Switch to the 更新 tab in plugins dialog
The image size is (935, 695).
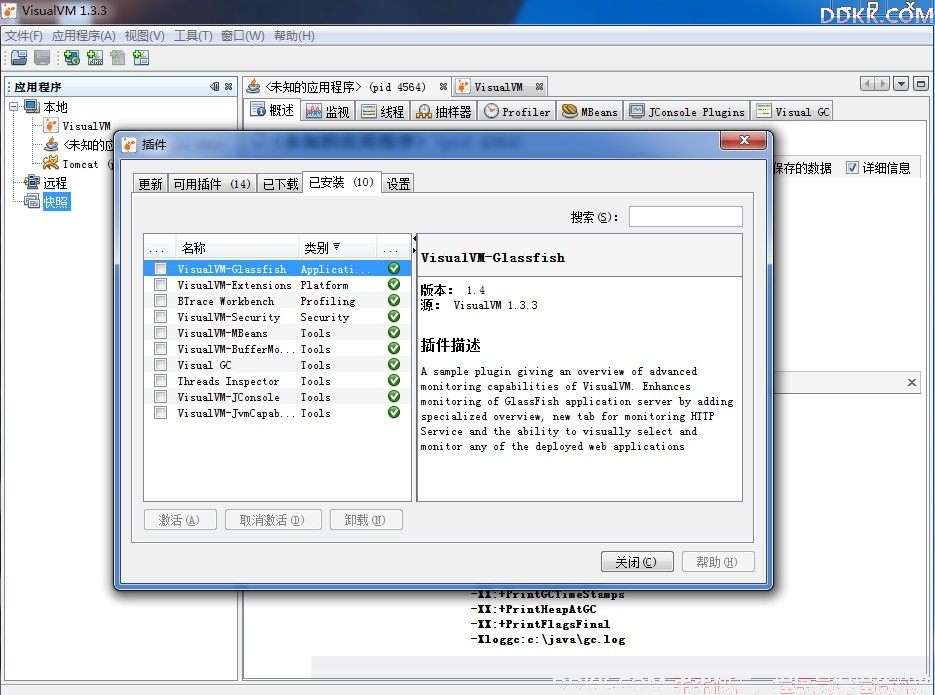150,184
